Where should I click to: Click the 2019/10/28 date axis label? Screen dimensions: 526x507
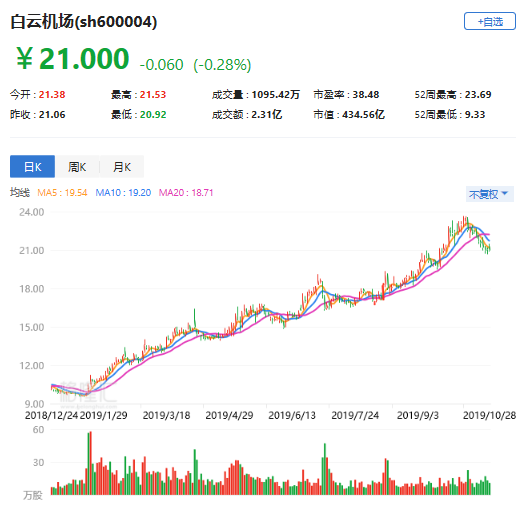point(489,415)
